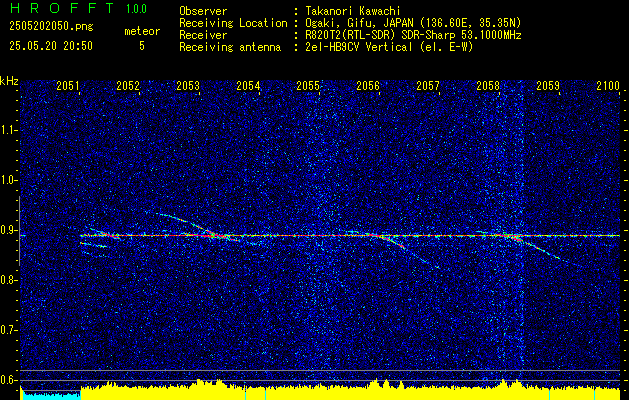This screenshot has height=400, width=629.
Task: Click the 2059 time marker
Action: pos(548,85)
